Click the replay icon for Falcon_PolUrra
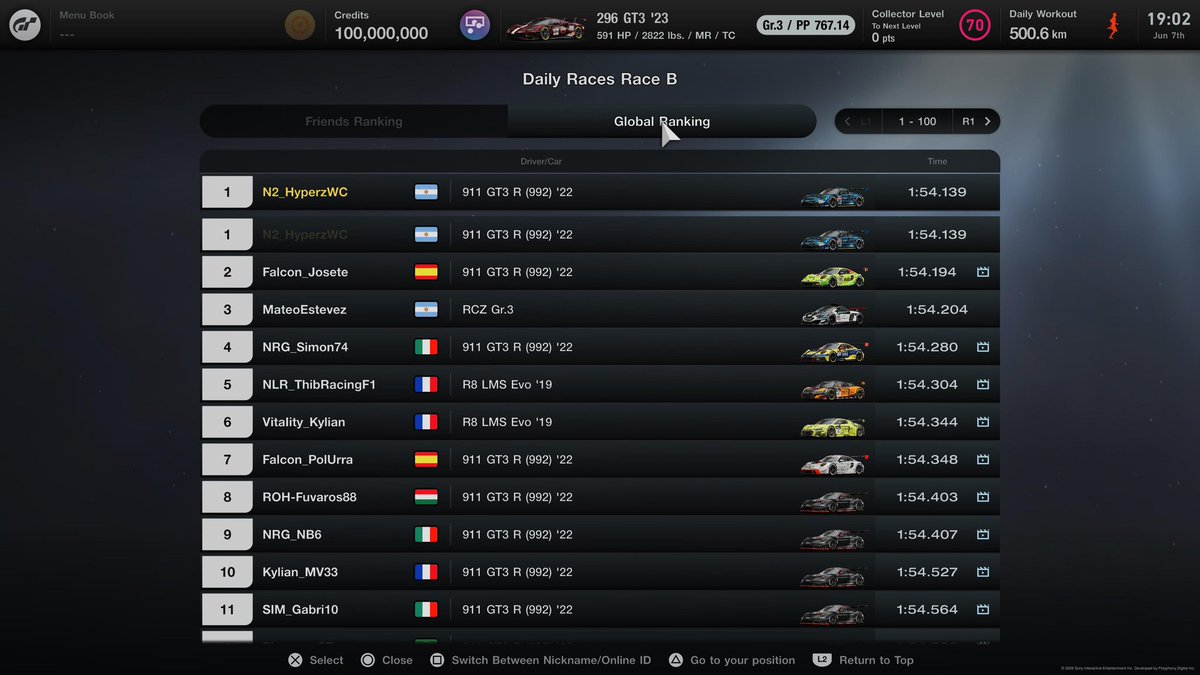Image resolution: width=1200 pixels, height=675 pixels. pyautogui.click(x=982, y=460)
